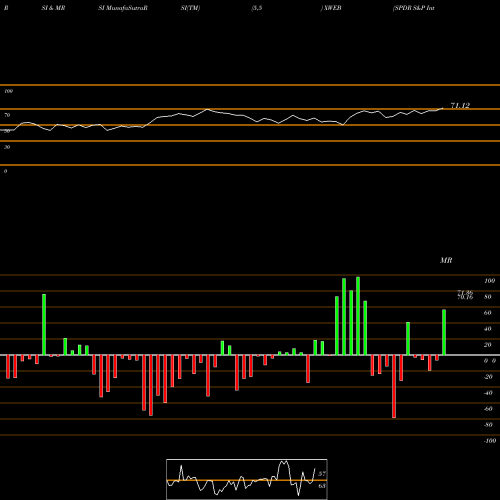Click the RSI axis label 100
This screenshot has width=500, height=500.
(x=9, y=91)
